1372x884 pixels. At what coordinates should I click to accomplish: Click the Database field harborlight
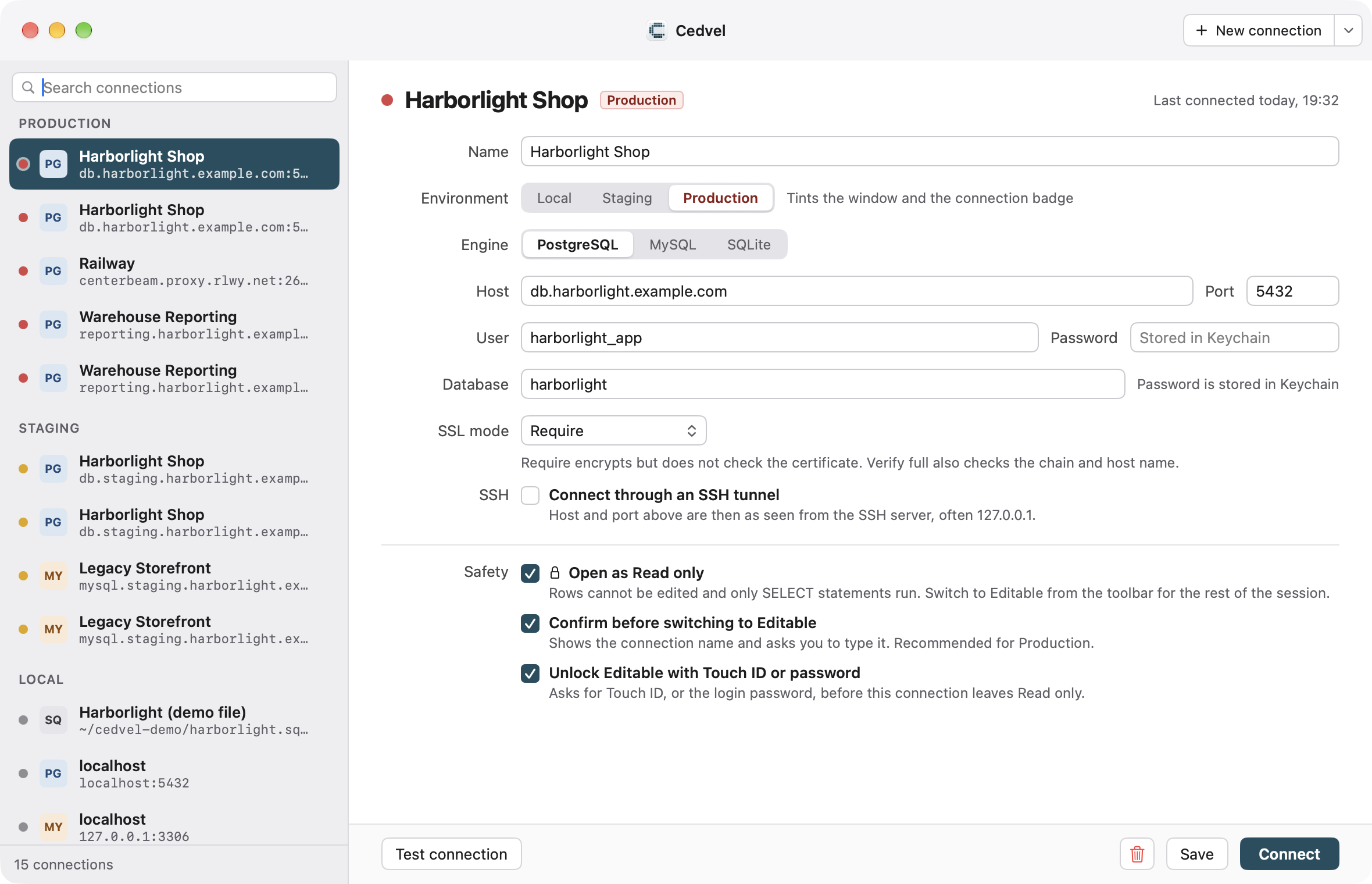coord(823,384)
